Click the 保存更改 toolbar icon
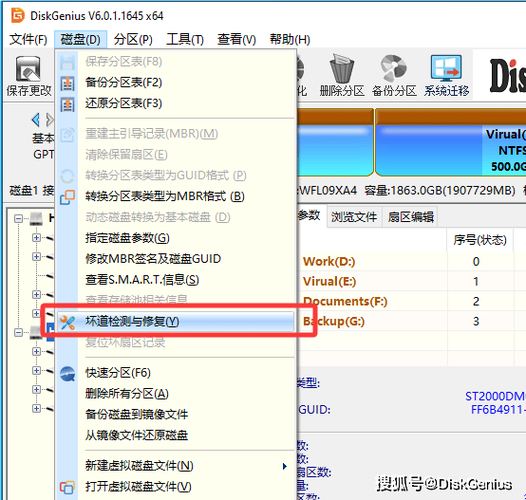526x500 pixels. pyautogui.click(x=29, y=69)
